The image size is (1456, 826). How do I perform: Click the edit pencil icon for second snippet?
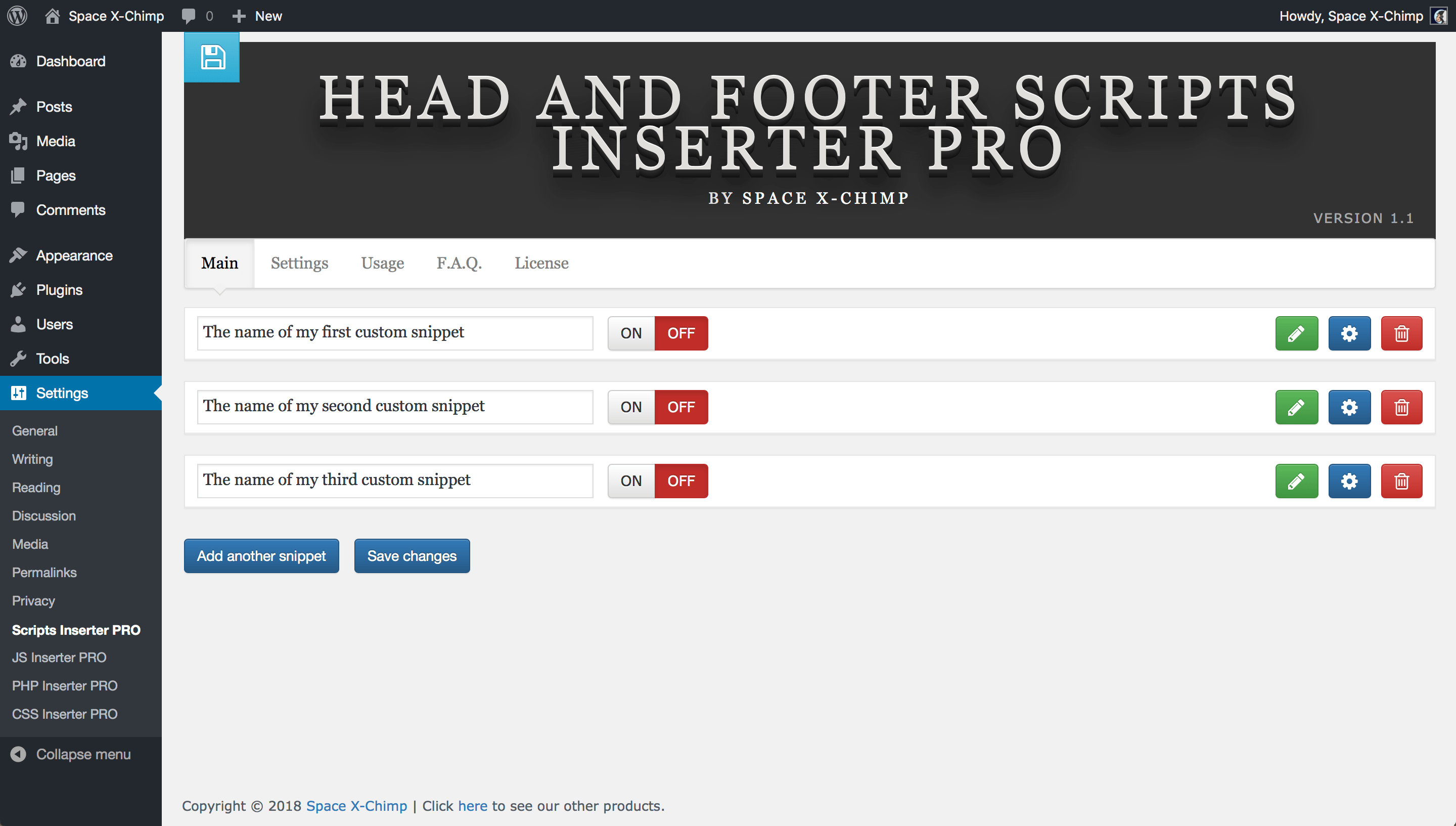click(1296, 407)
